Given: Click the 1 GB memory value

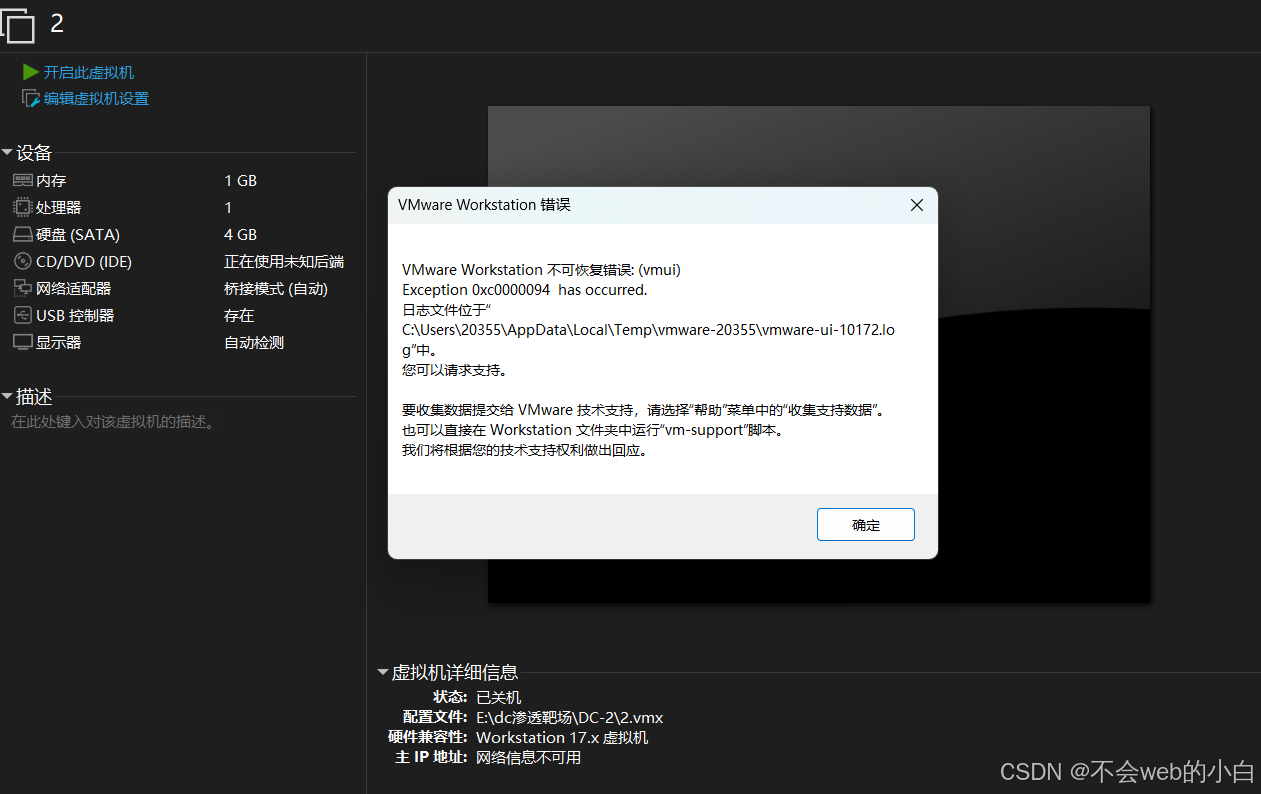Looking at the screenshot, I should tap(240, 181).
